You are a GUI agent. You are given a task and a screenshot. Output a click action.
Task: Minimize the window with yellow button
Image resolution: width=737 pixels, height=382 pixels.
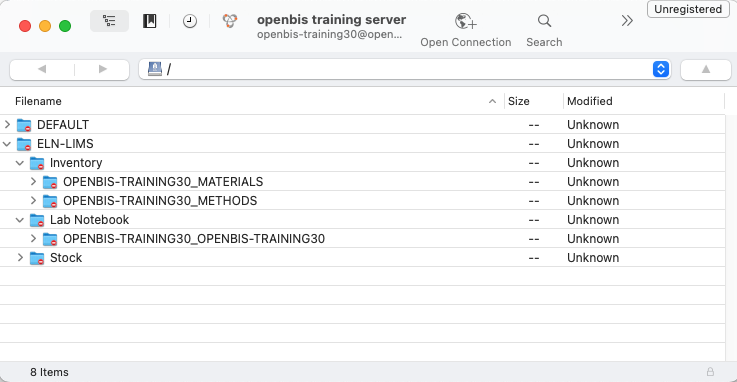pyautogui.click(x=45, y=26)
